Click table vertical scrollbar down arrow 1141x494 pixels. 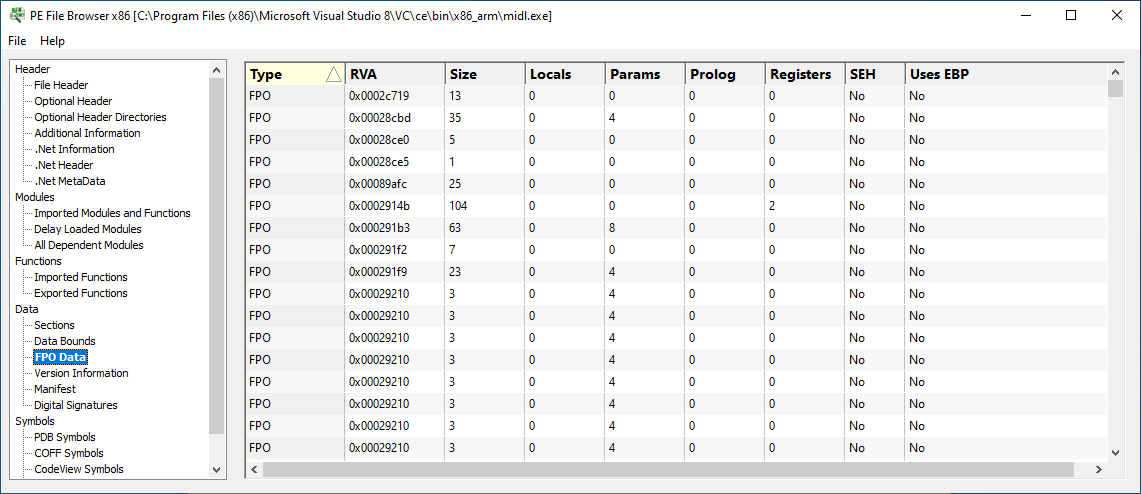(x=1115, y=453)
